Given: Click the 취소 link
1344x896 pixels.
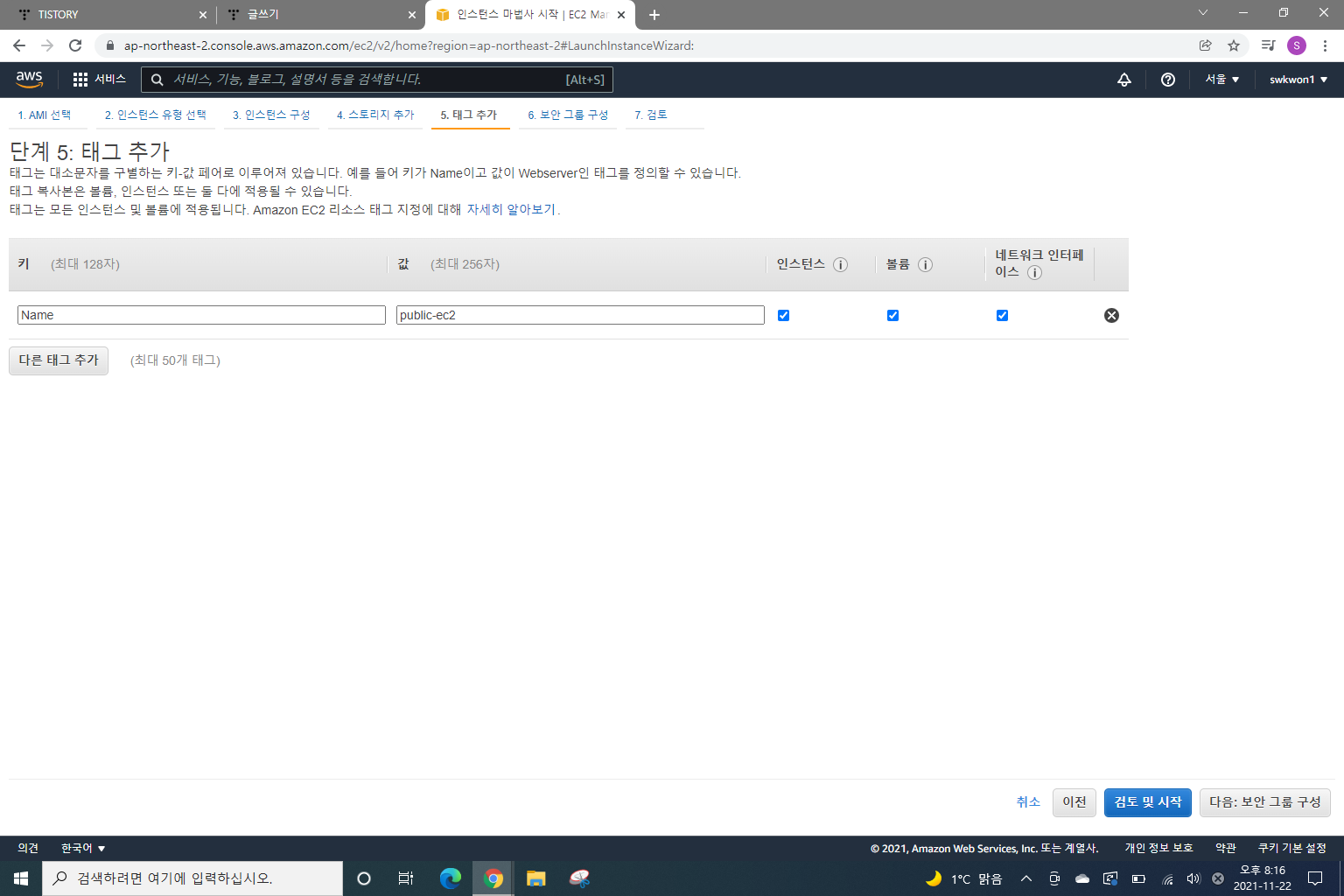Looking at the screenshot, I should coord(1028,802).
